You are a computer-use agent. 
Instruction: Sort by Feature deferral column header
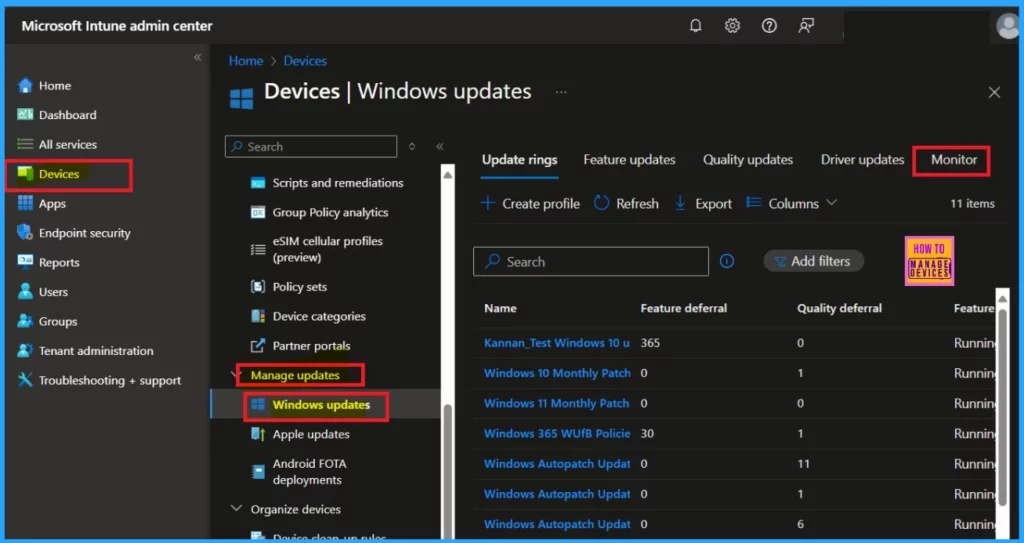[x=684, y=308]
